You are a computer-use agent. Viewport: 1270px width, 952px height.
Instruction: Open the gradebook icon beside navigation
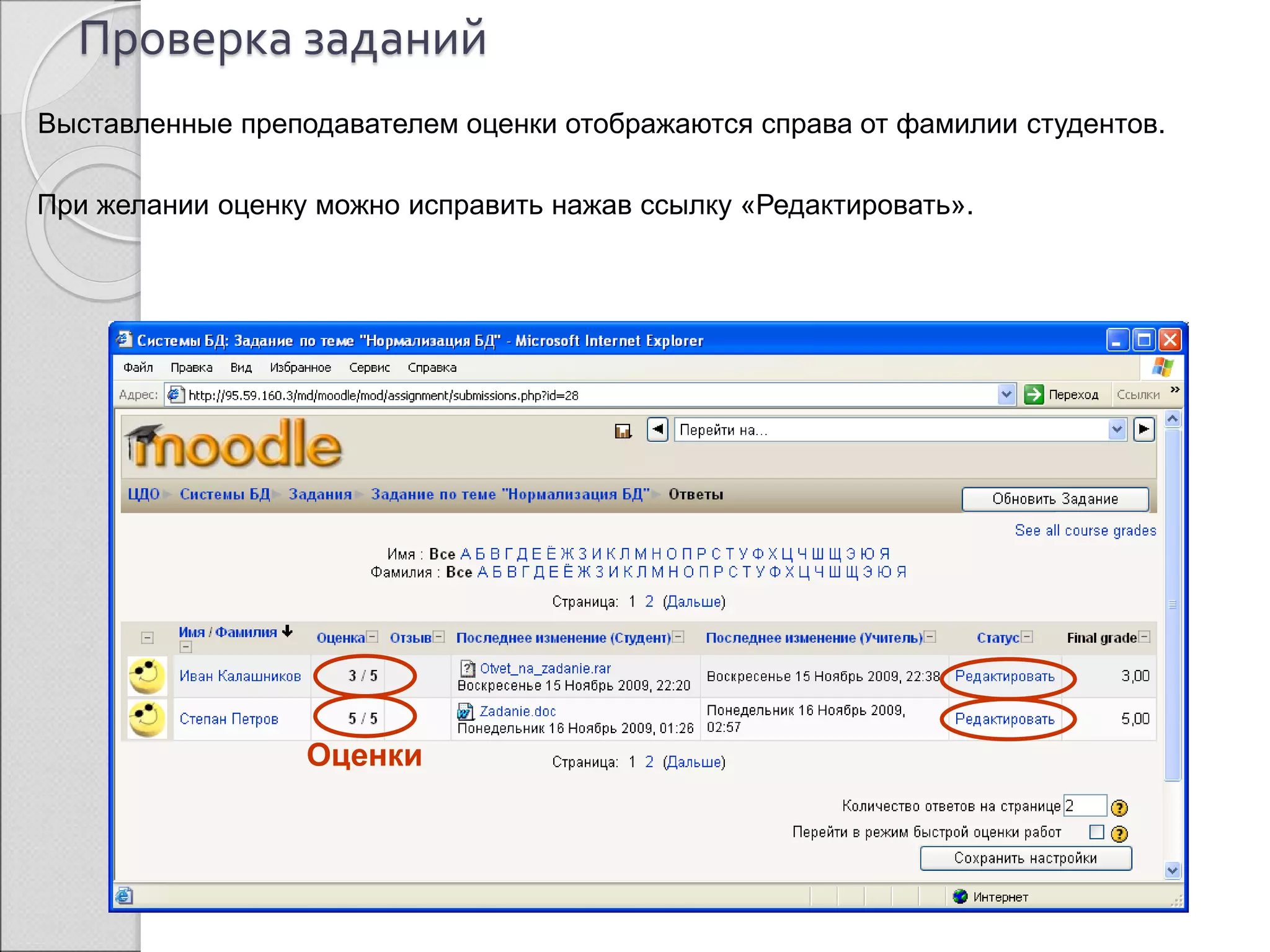tap(623, 431)
